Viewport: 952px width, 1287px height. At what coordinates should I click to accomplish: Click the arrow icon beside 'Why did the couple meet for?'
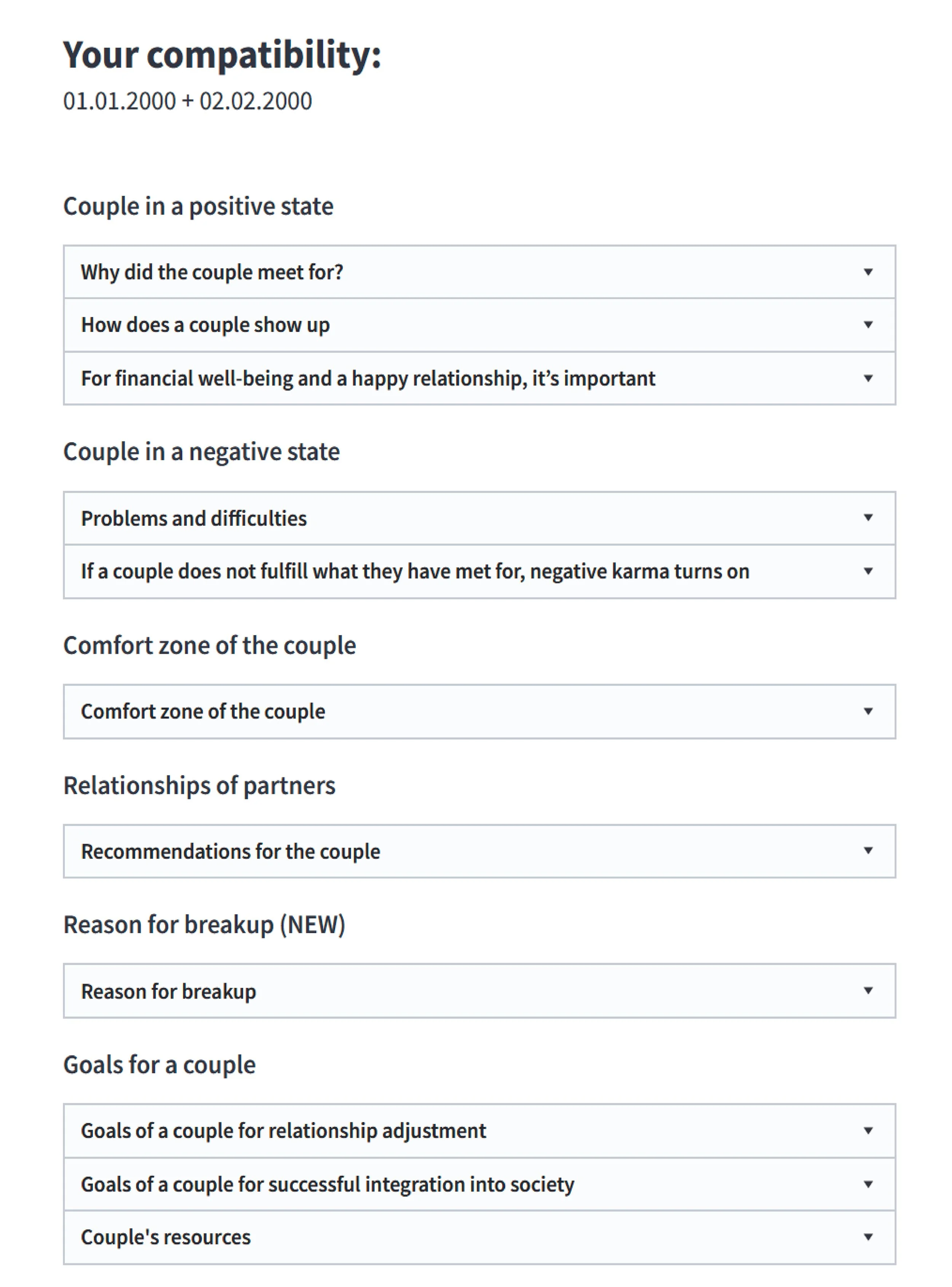(868, 272)
